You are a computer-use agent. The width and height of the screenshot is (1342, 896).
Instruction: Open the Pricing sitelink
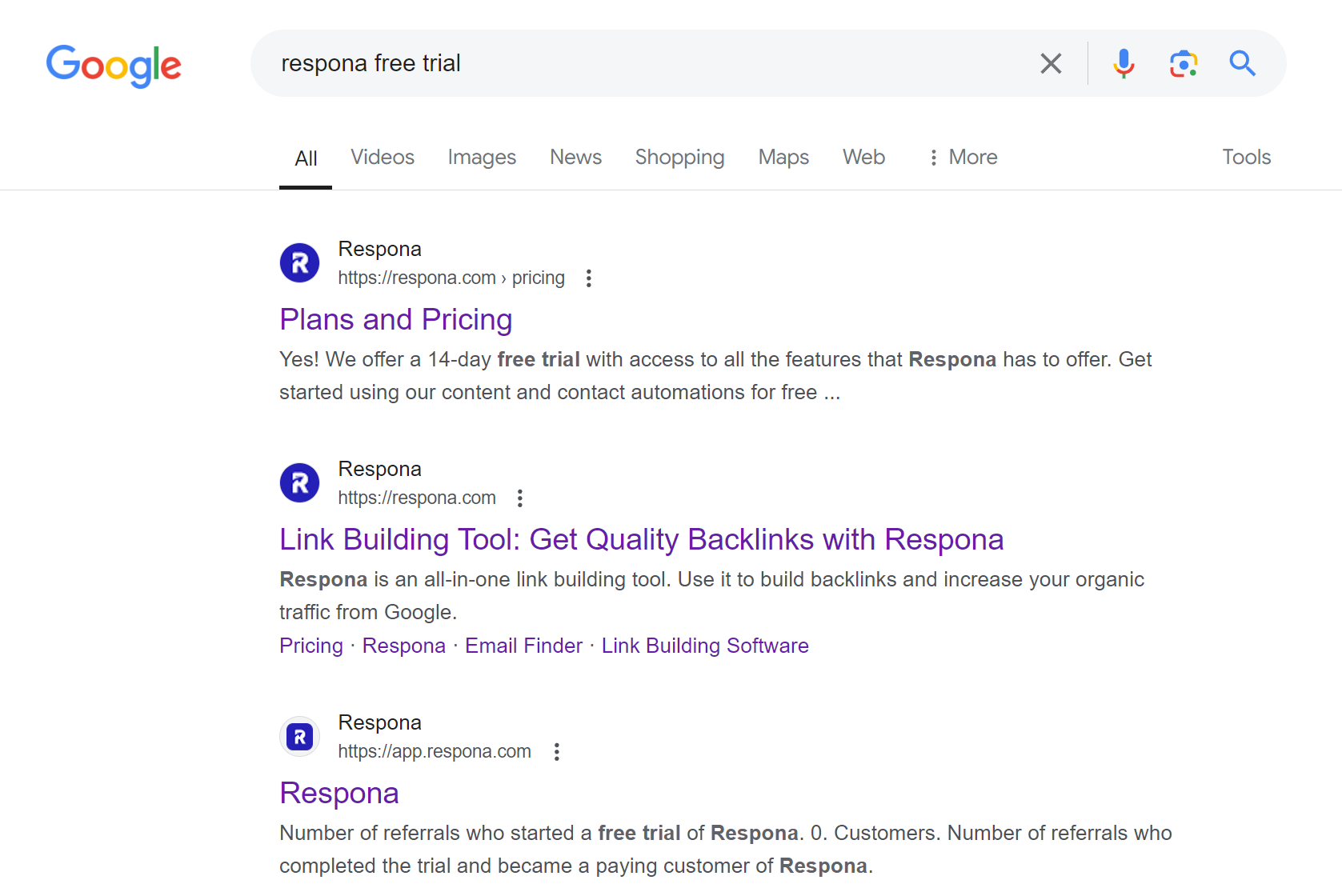pos(311,646)
